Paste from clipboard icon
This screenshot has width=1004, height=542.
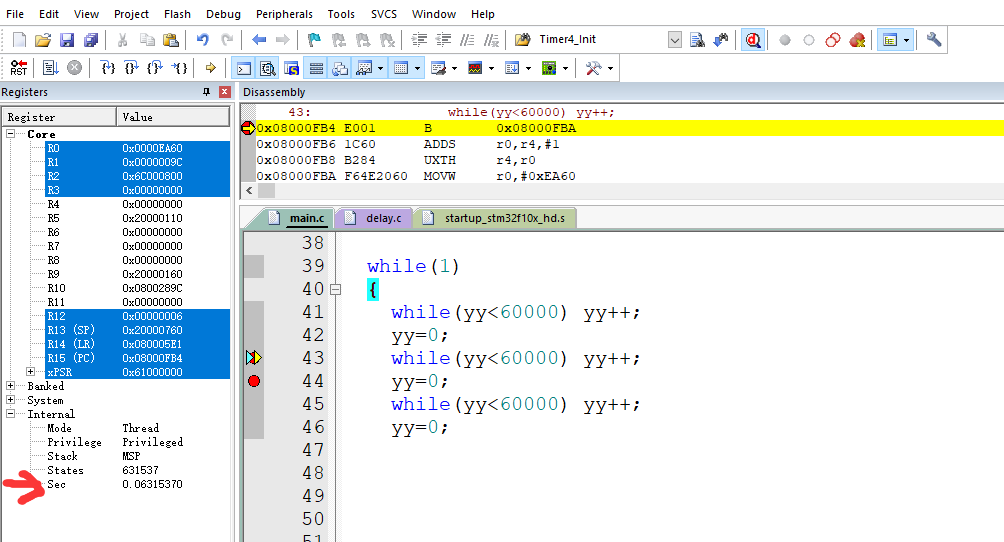(170, 40)
